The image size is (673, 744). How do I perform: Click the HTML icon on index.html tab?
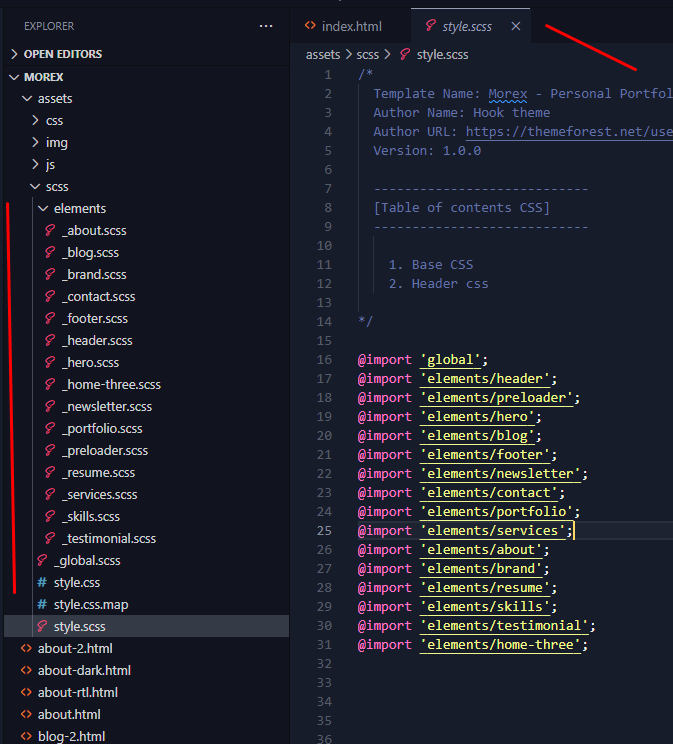point(310,26)
